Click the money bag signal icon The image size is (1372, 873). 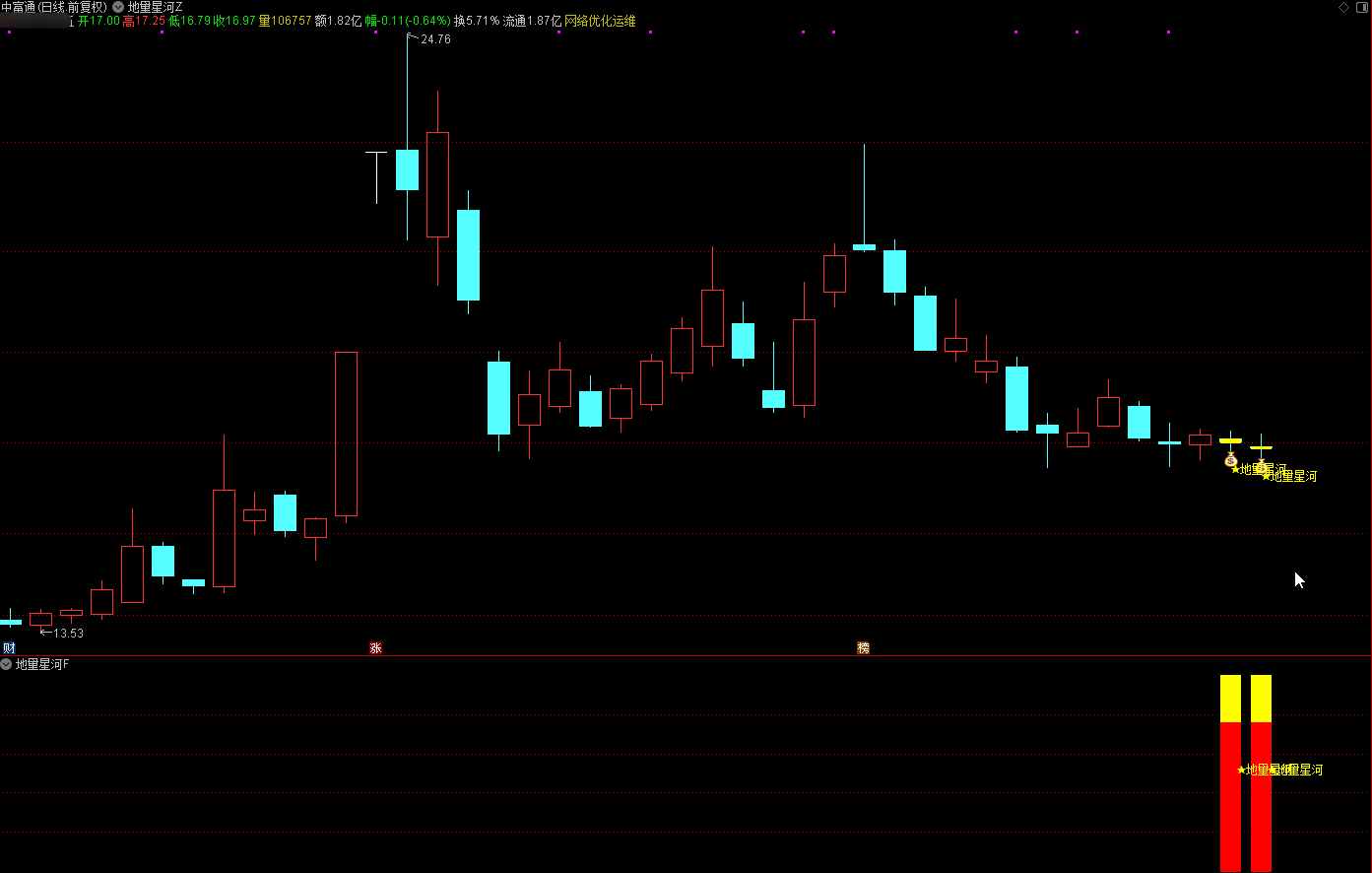(1230, 460)
